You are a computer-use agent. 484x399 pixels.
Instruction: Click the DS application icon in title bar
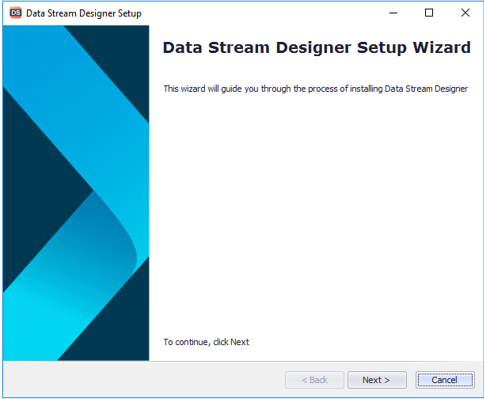point(15,13)
